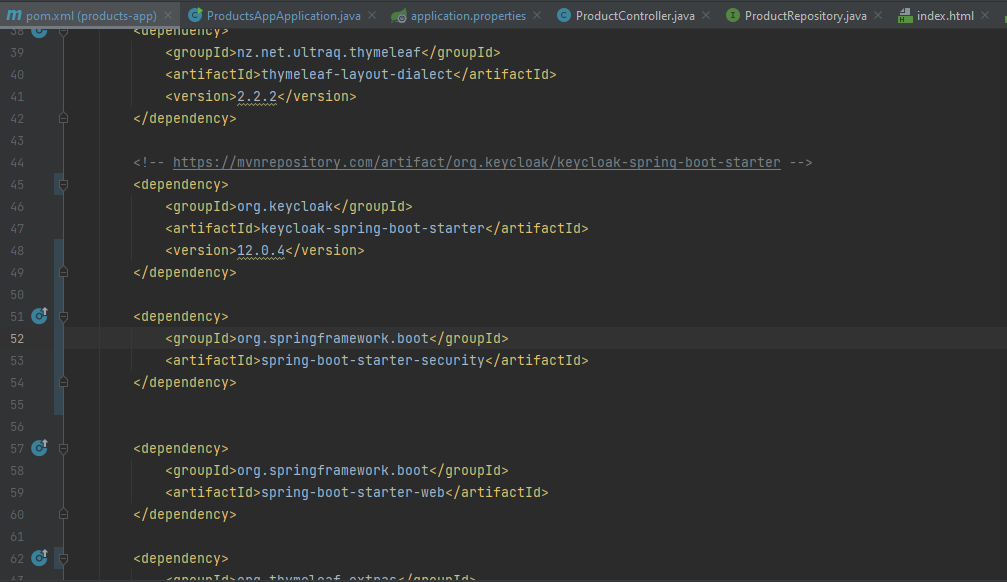Click the fold end marker on line 42

[64, 118]
